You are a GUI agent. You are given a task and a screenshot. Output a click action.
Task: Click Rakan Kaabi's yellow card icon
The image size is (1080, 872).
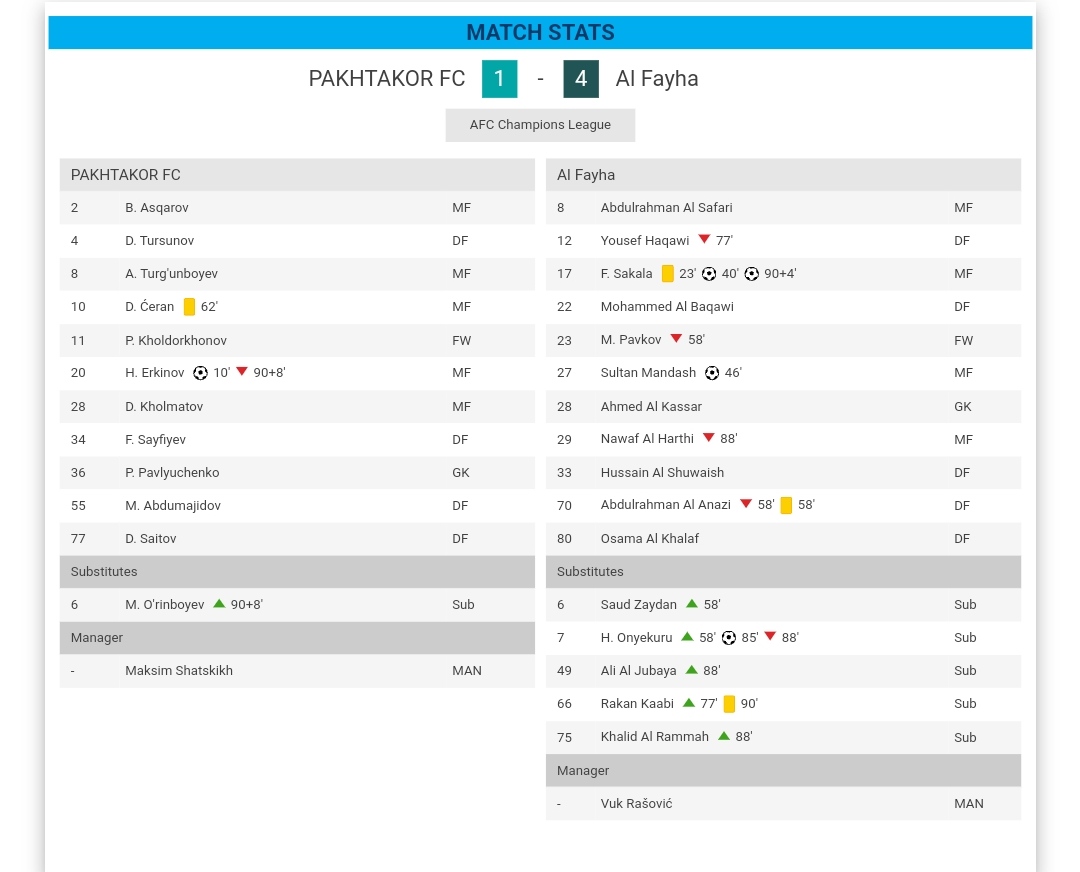pyautogui.click(x=729, y=704)
